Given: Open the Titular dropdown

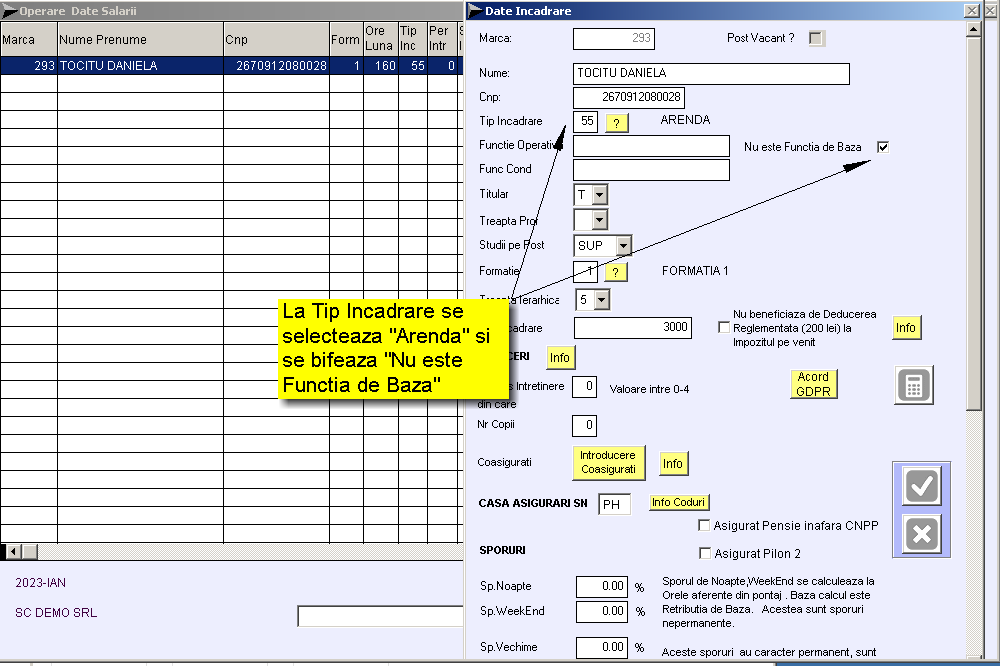Looking at the screenshot, I should tap(599, 195).
